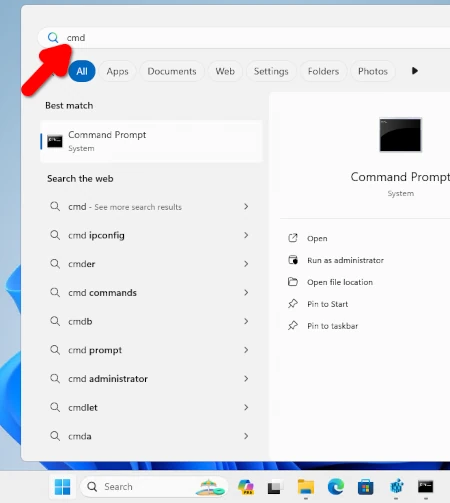This screenshot has height=503, width=450.
Task: Click the Command Prompt icon in best match
Action: click(55, 141)
